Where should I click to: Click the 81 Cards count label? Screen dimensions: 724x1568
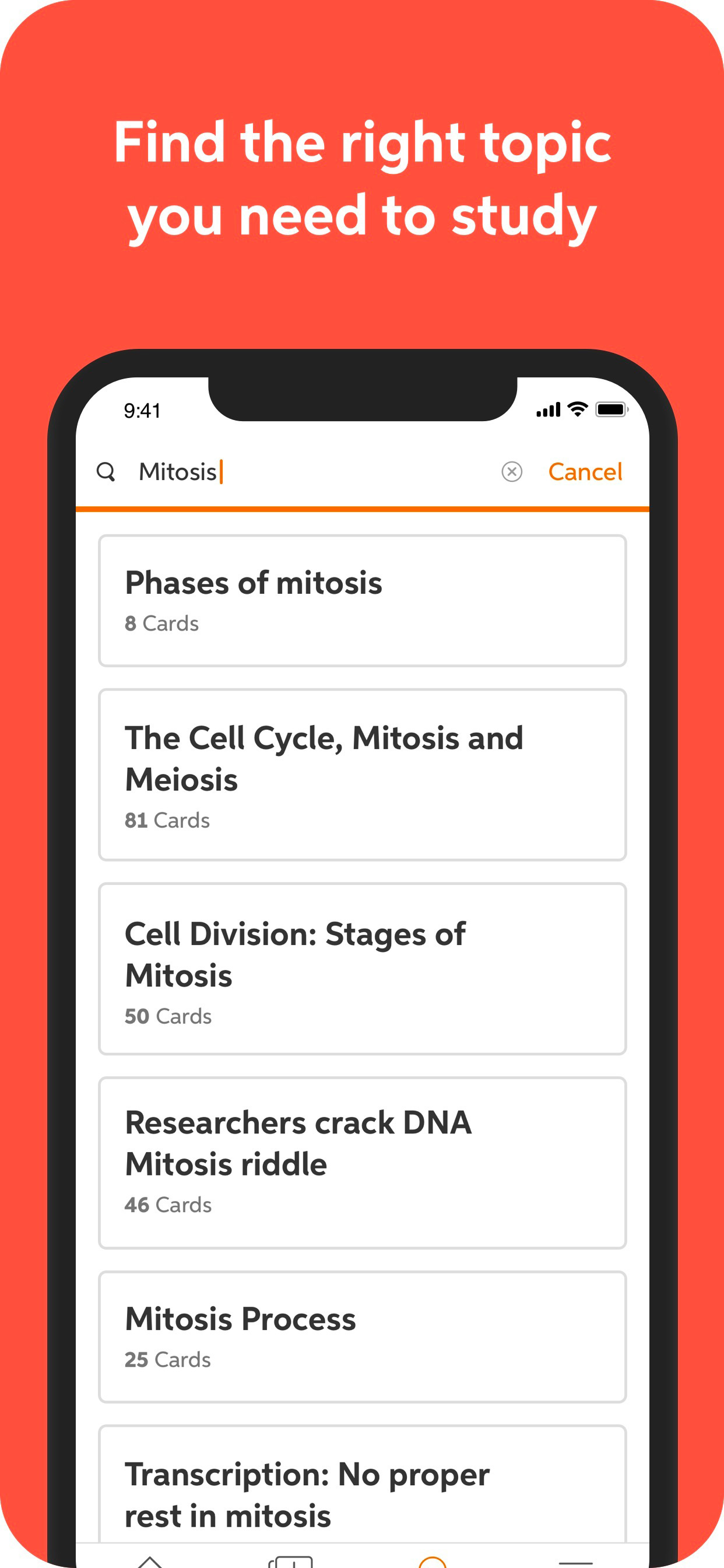[167, 821]
